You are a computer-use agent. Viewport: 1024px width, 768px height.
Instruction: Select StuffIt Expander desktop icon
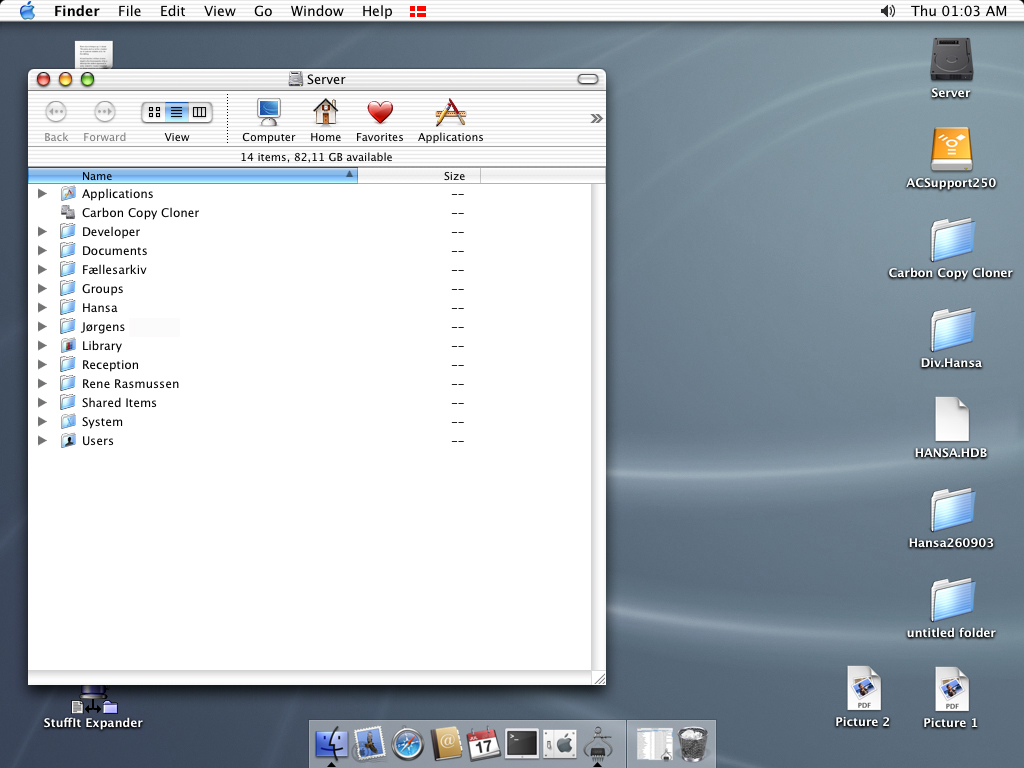click(x=93, y=707)
